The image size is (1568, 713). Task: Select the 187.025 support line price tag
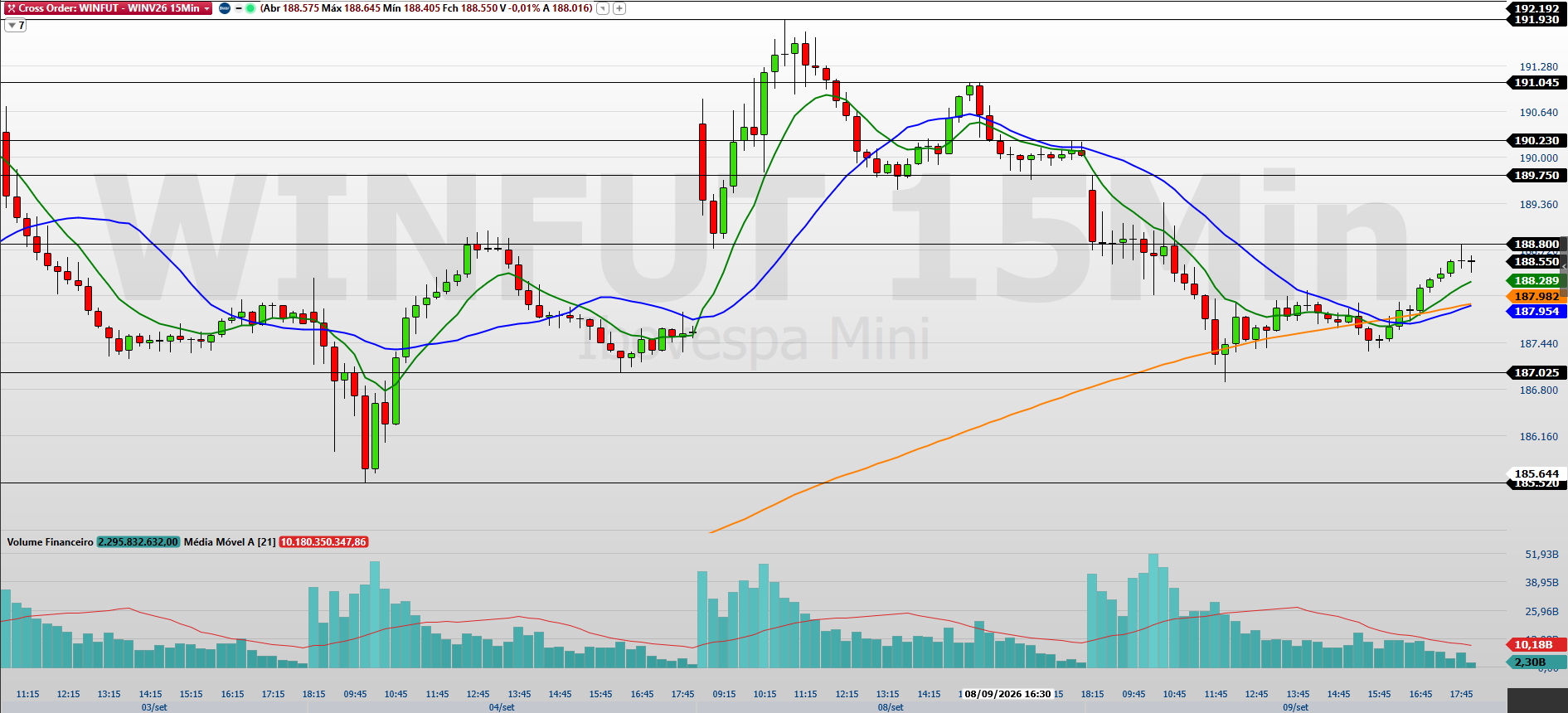[x=1536, y=373]
